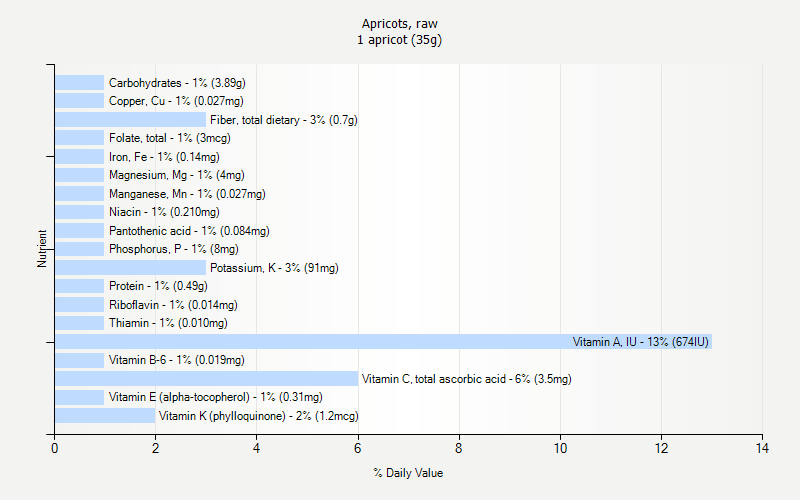Click the Phosphorus, P 1% label
800x500 pixels.
pyautogui.click(x=173, y=249)
